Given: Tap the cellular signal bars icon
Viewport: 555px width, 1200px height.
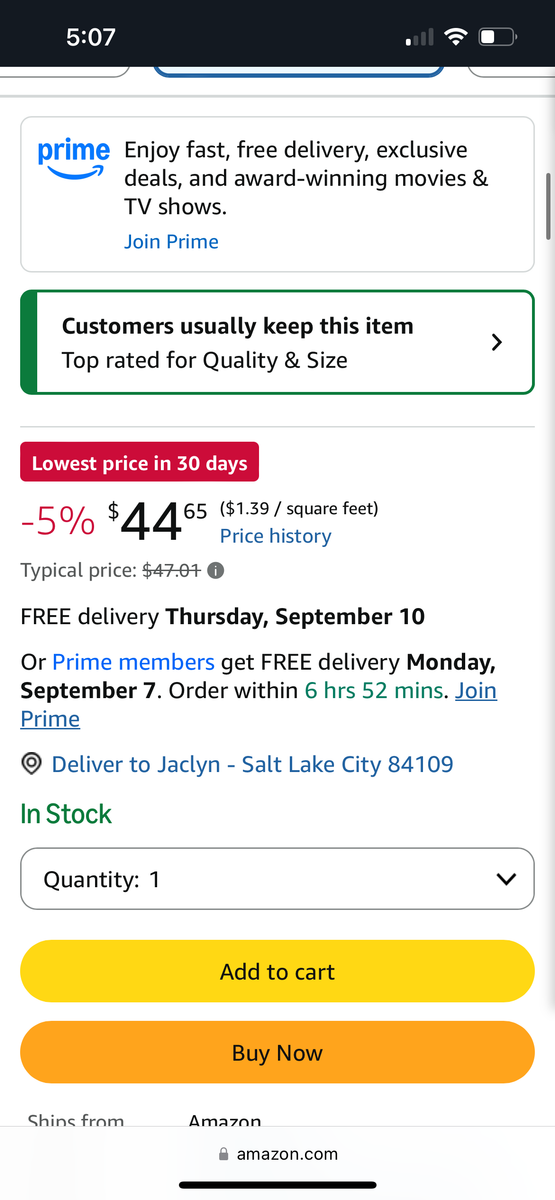Looking at the screenshot, I should coord(420,38).
